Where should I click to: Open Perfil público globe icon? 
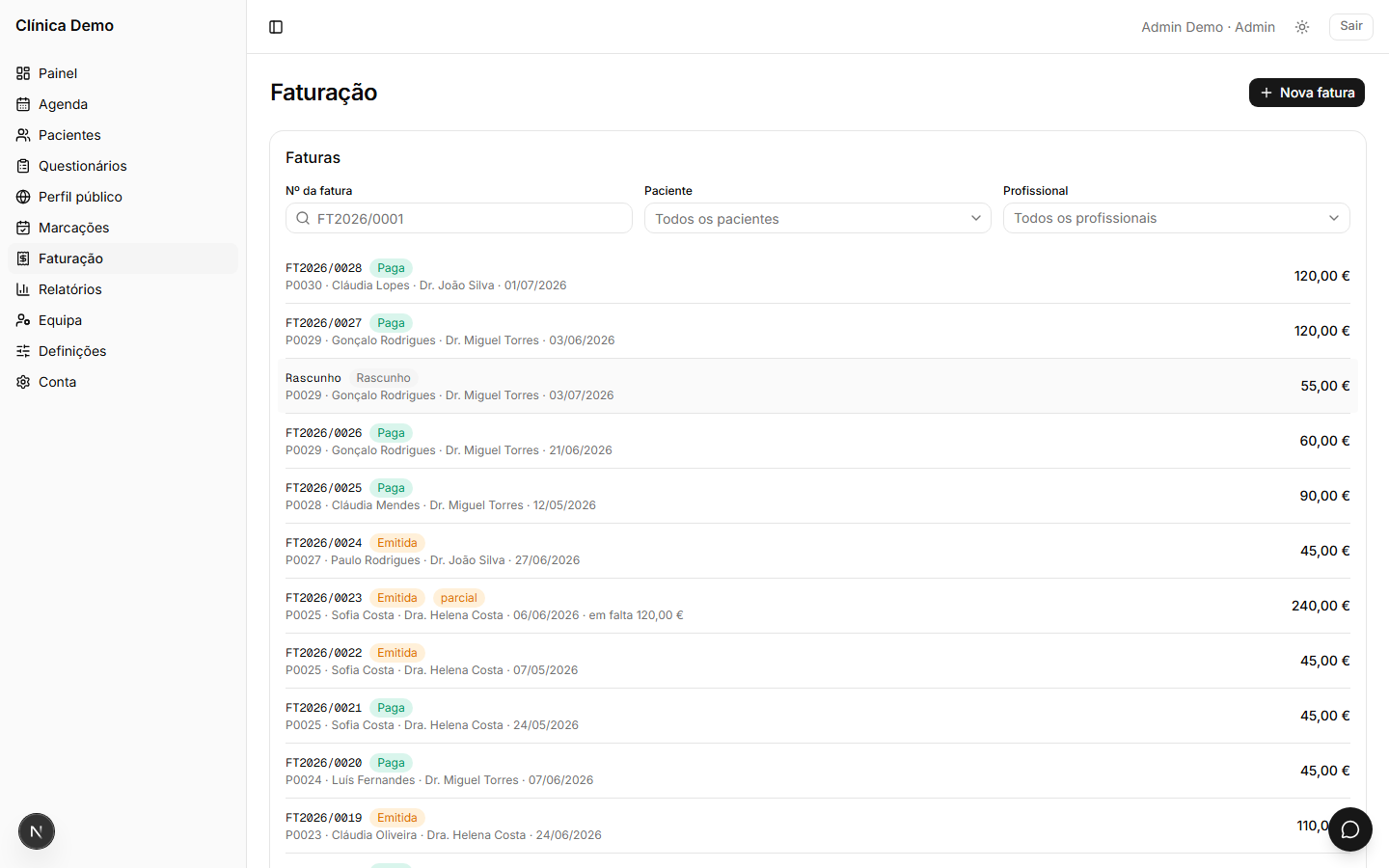pos(23,197)
